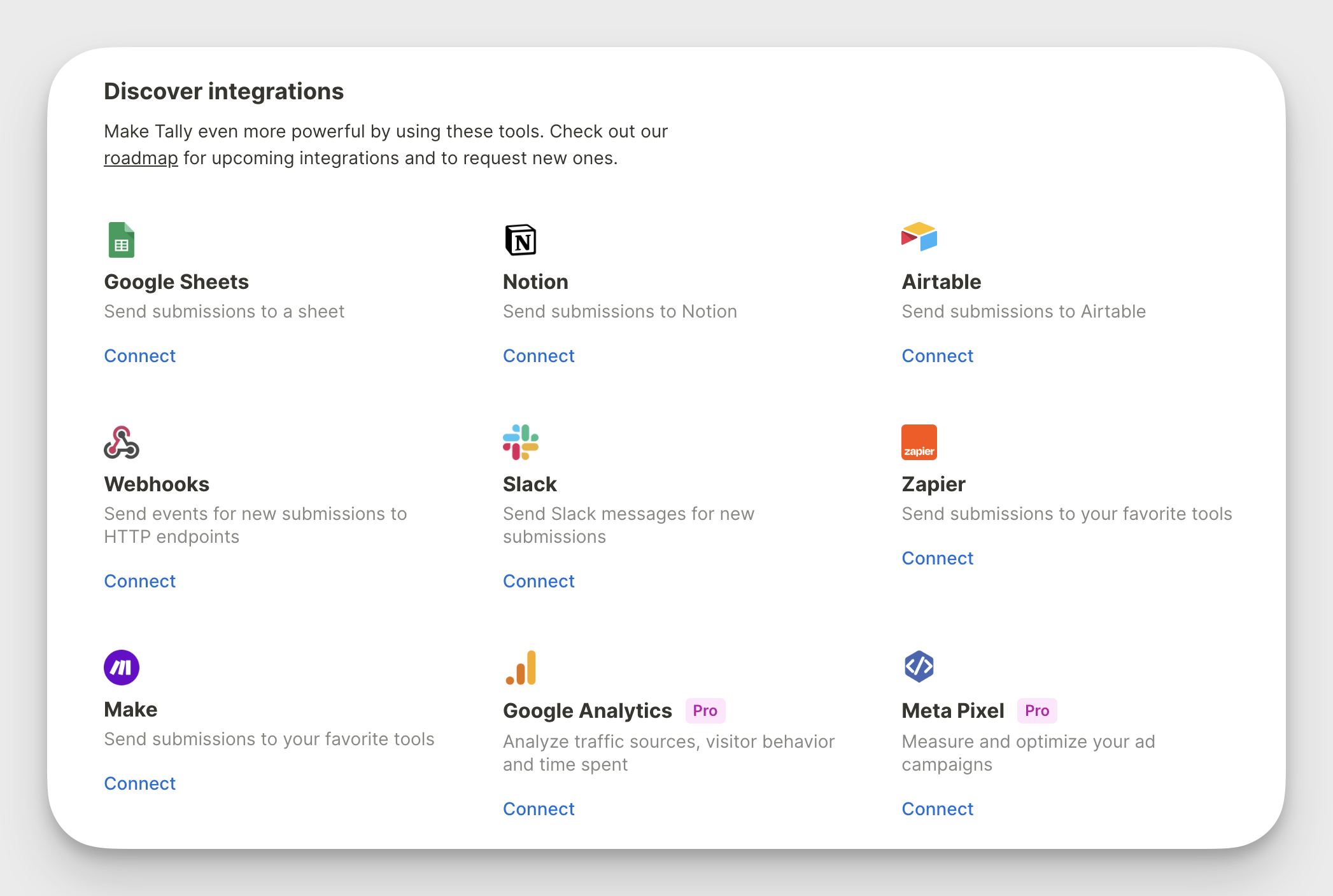Viewport: 1333px width, 896px height.
Task: Click 'Send events for new submissions' description
Action: (255, 525)
